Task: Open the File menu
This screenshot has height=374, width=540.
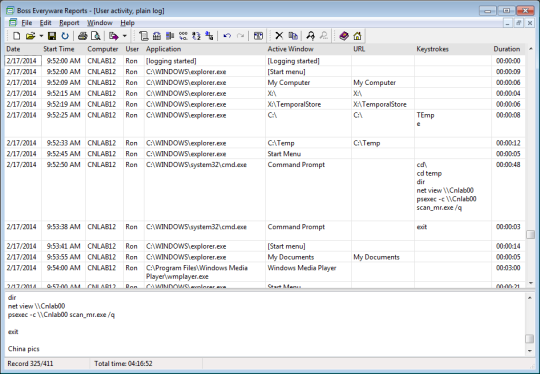Action: (27, 23)
